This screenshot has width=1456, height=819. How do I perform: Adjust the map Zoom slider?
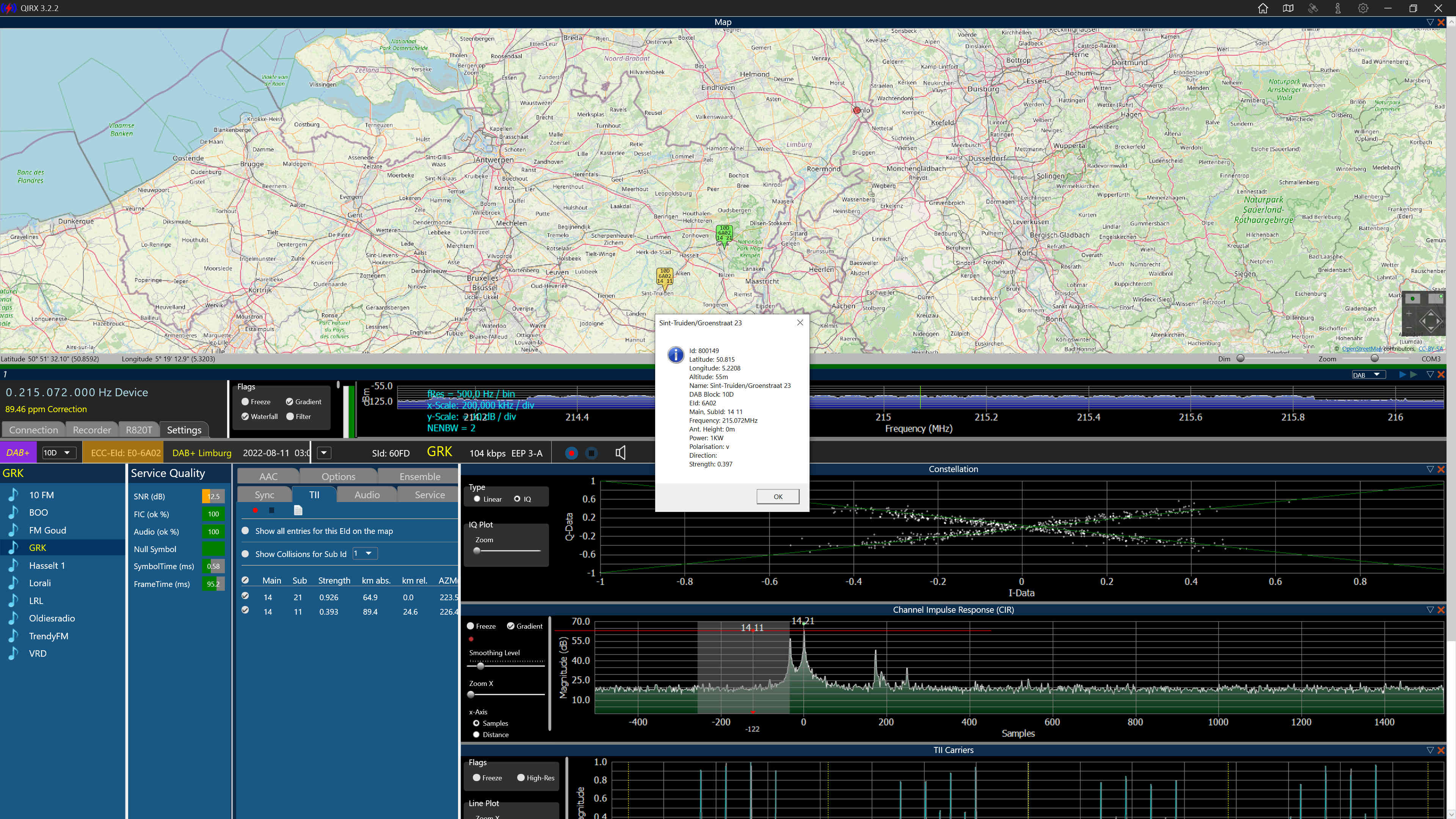[1375, 358]
